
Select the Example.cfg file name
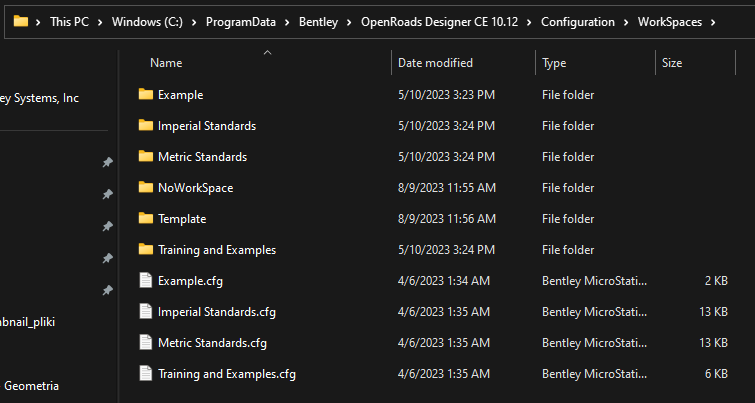190,281
